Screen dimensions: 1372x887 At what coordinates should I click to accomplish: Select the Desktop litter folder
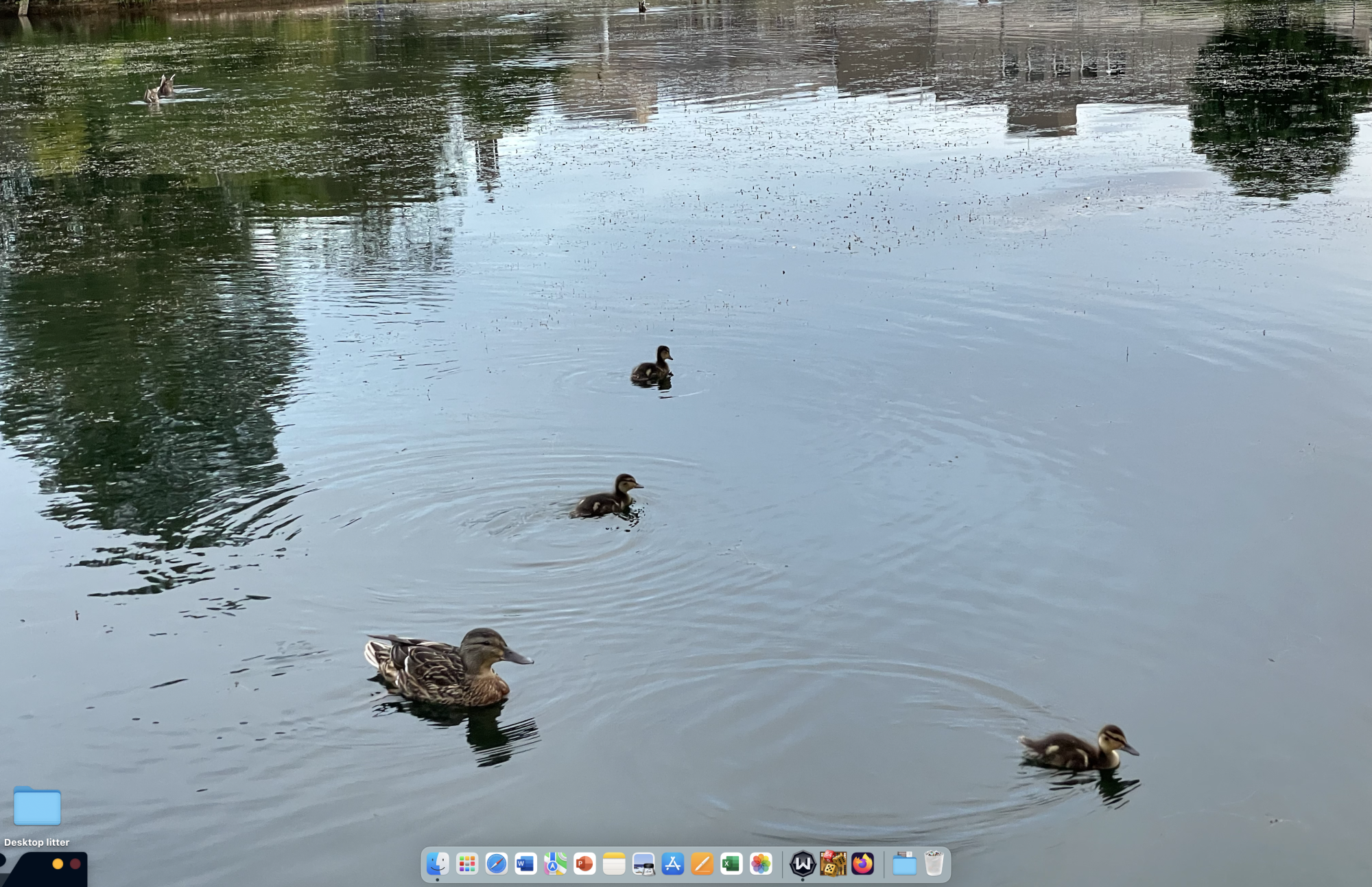pos(37,806)
